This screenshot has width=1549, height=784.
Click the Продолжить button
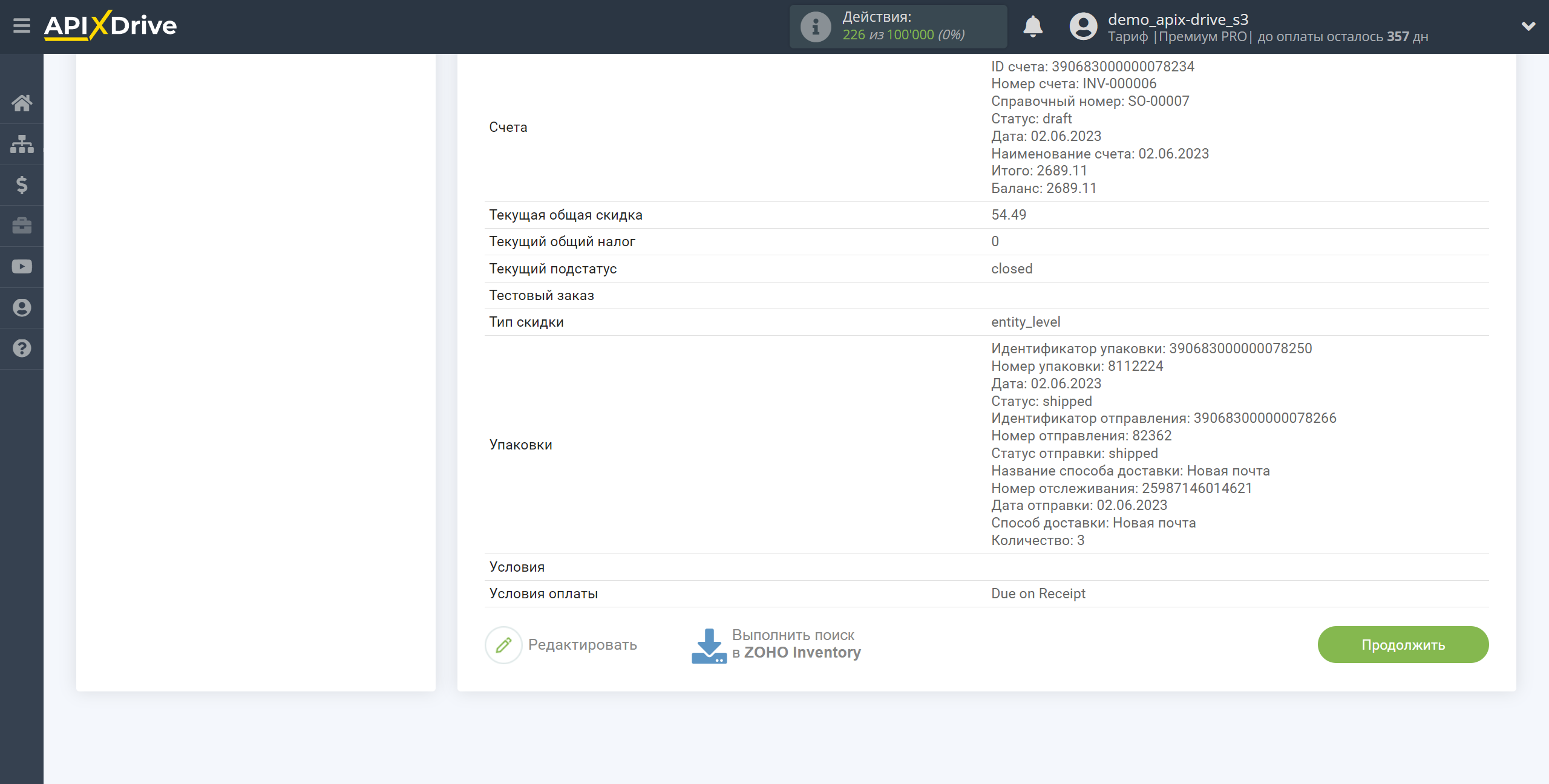click(x=1403, y=645)
